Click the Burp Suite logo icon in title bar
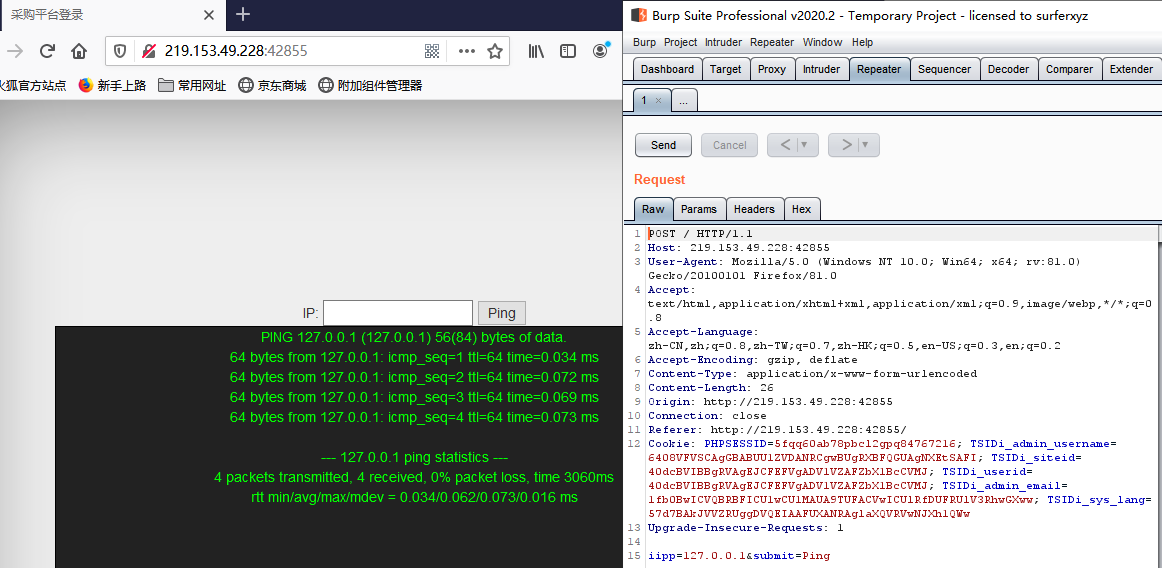1162x568 pixels. coord(638,15)
